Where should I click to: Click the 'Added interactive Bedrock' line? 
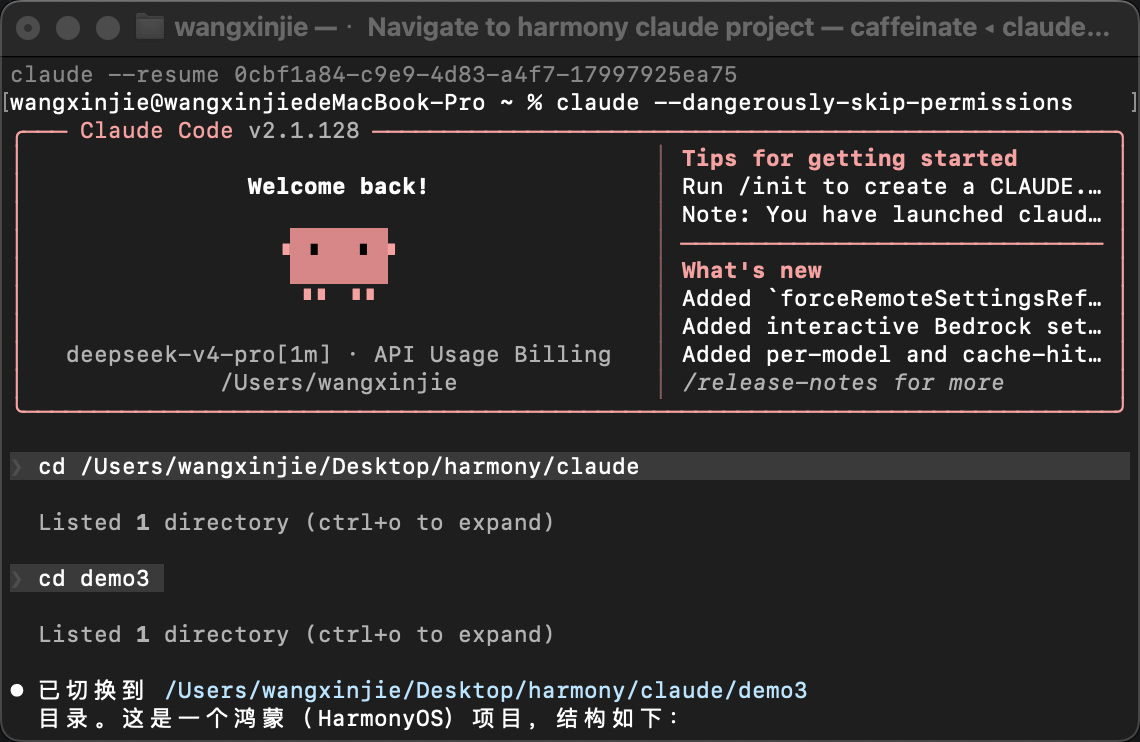(891, 326)
